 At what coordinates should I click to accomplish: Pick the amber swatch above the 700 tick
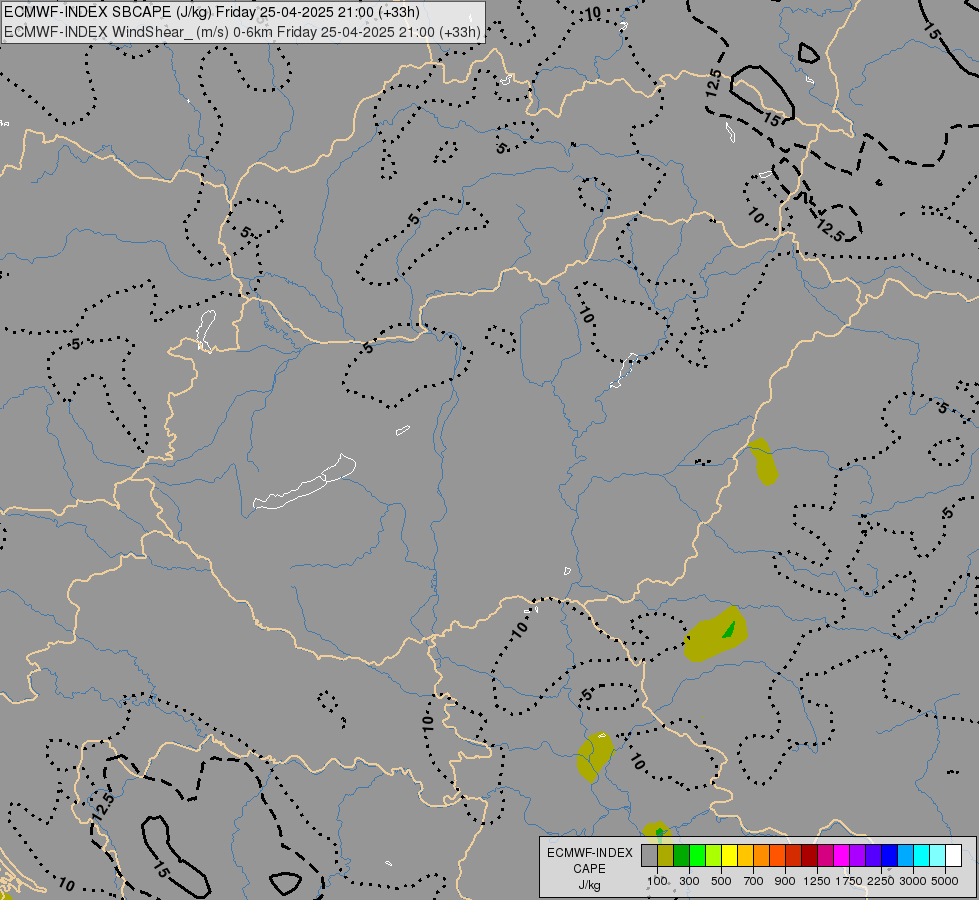pos(745,856)
